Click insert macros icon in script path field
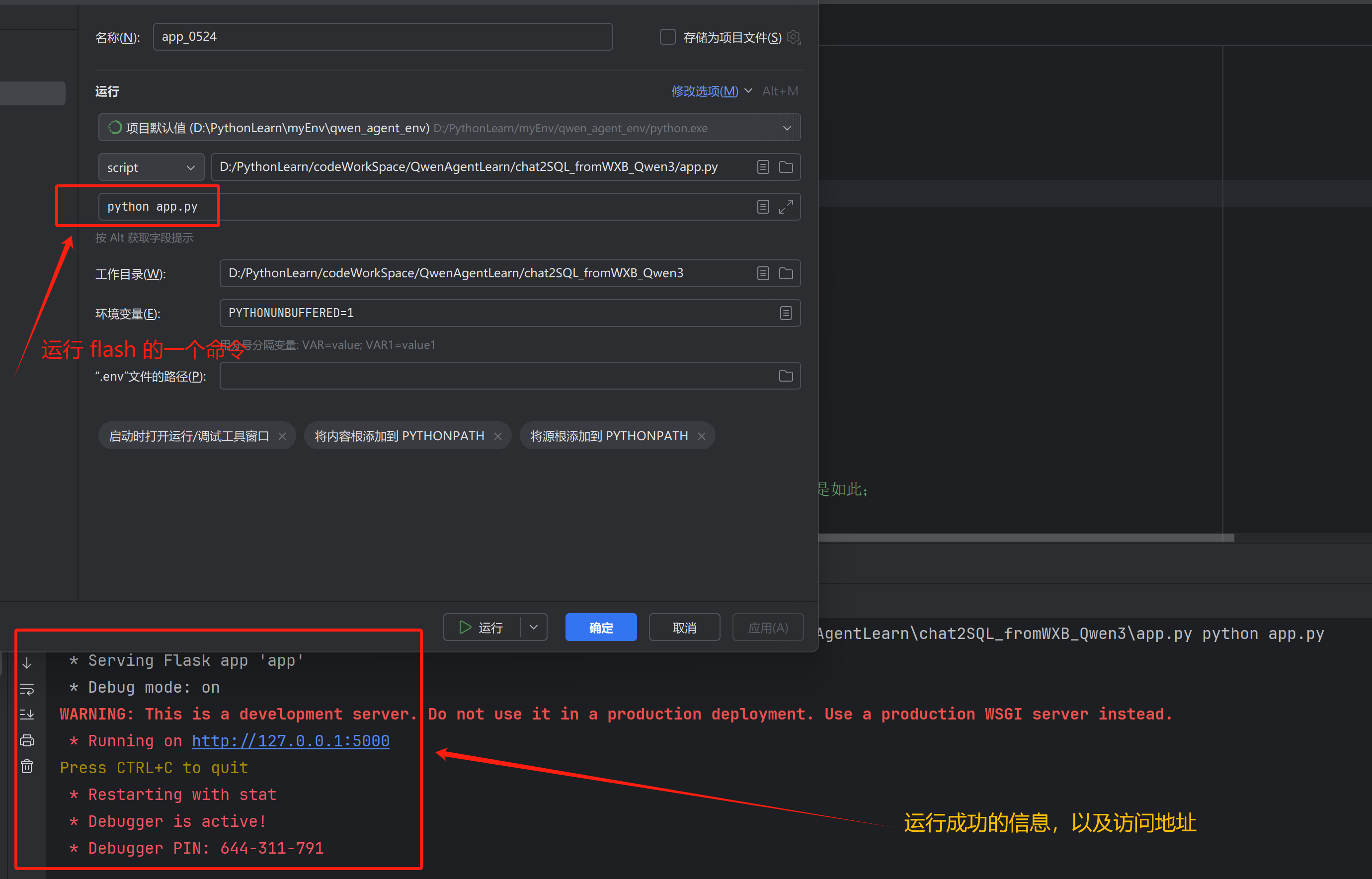The image size is (1372, 879). (x=763, y=167)
